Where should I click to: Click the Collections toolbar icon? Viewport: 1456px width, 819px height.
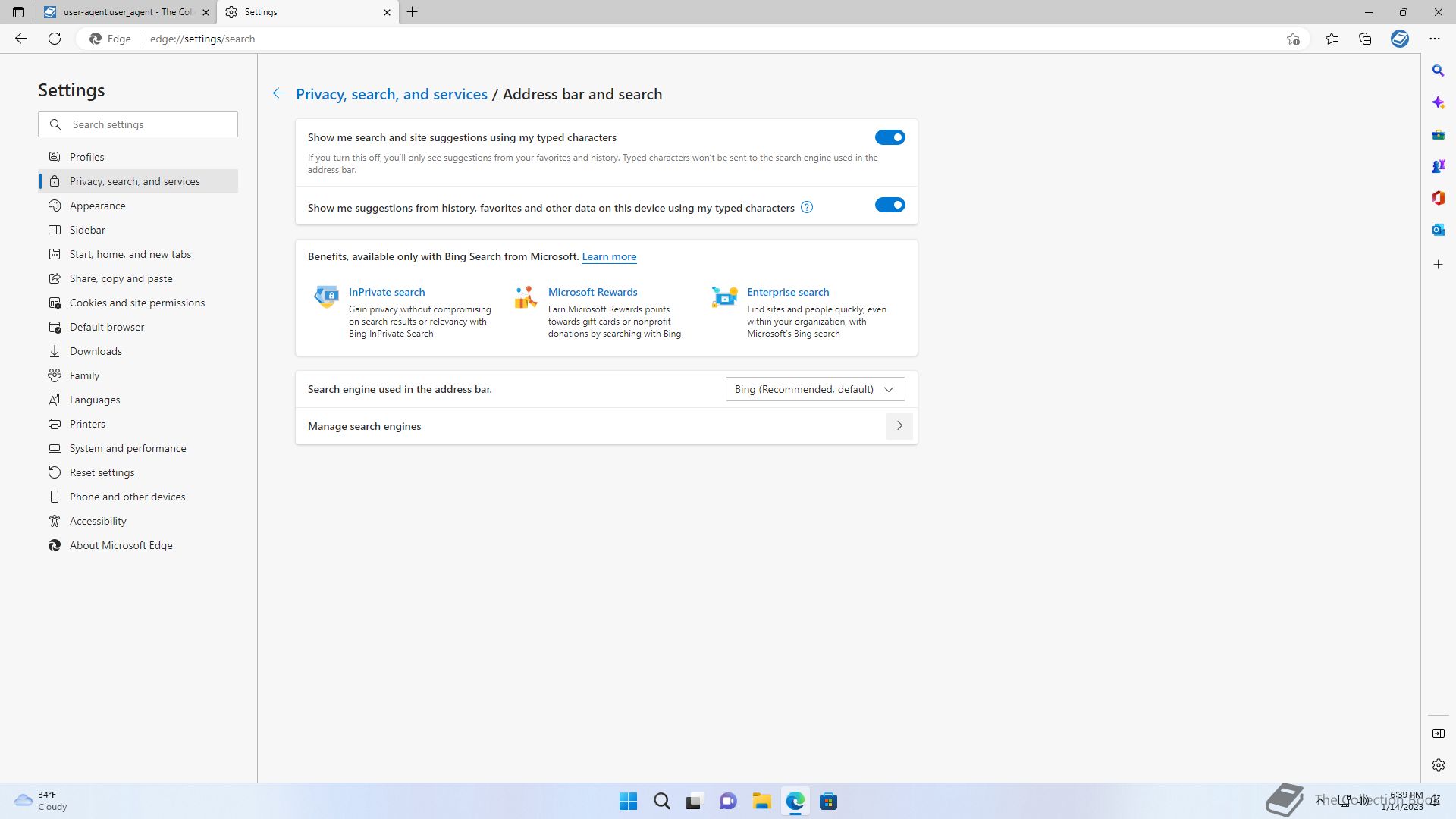pos(1365,39)
